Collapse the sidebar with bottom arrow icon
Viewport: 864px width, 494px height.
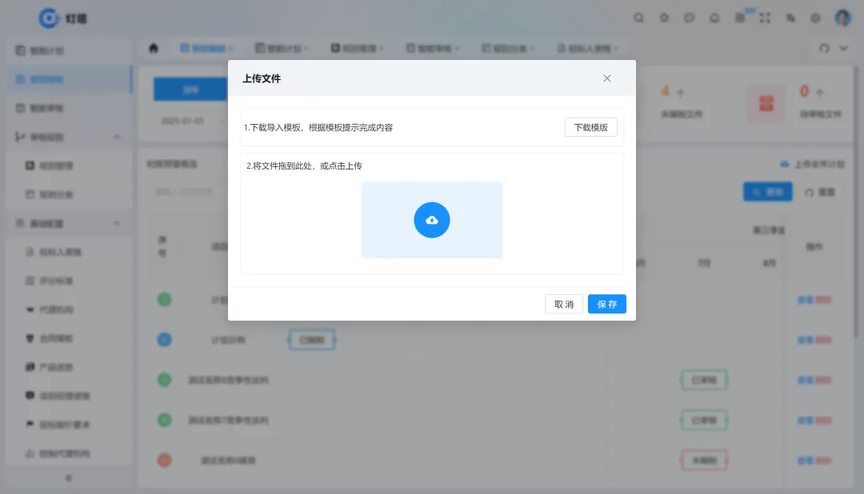(x=69, y=478)
